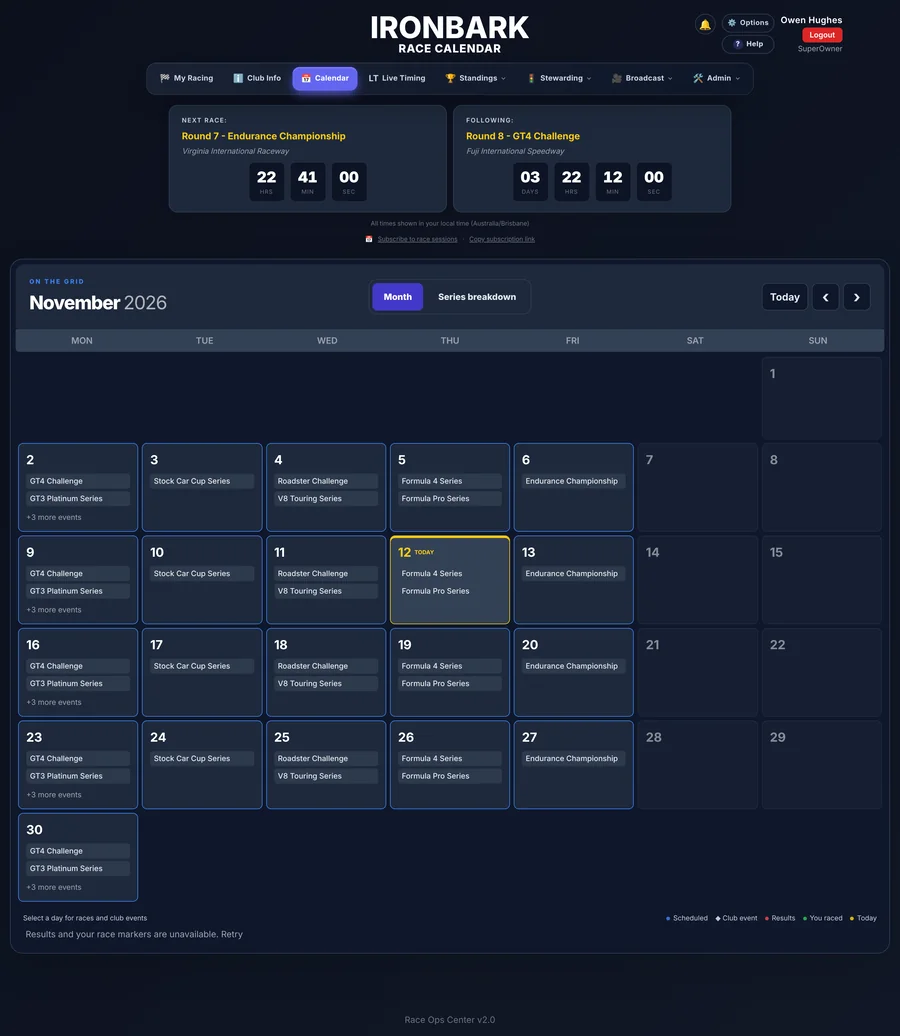Viewport: 900px width, 1036px height.
Task: Open Round 8 - GT4 Challenge
Action: pyautogui.click(x=523, y=136)
